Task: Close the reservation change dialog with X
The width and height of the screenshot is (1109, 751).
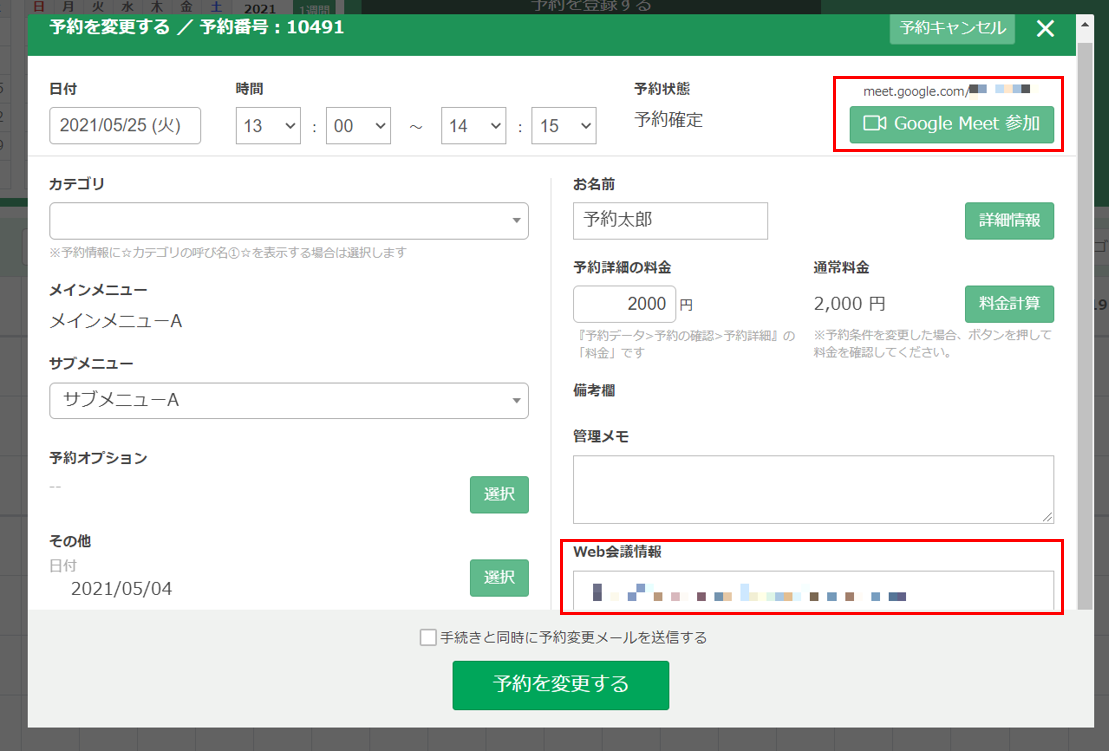Action: [1045, 28]
